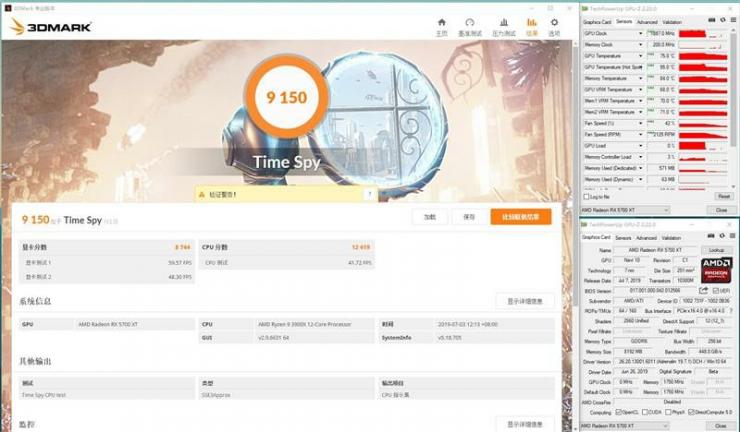Click the BIOS export share icon
The image size is (740, 432).
(703, 290)
